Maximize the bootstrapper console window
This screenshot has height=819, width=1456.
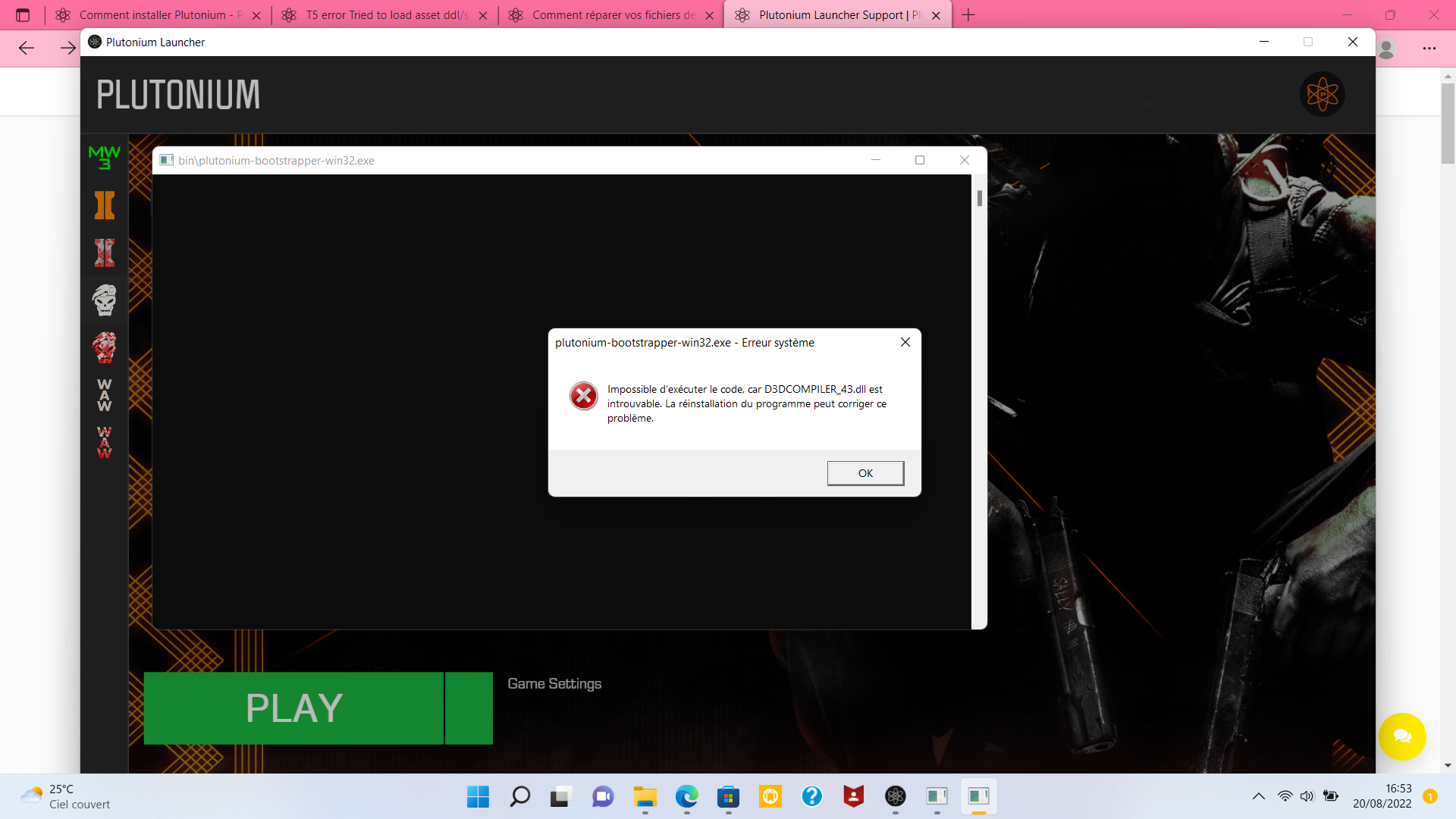click(920, 160)
